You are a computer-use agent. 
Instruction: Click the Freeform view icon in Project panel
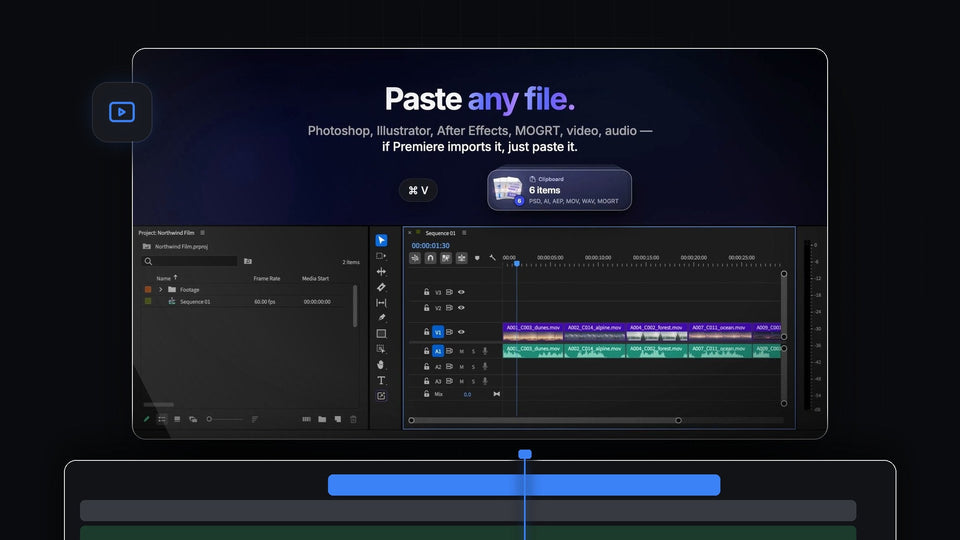click(193, 419)
